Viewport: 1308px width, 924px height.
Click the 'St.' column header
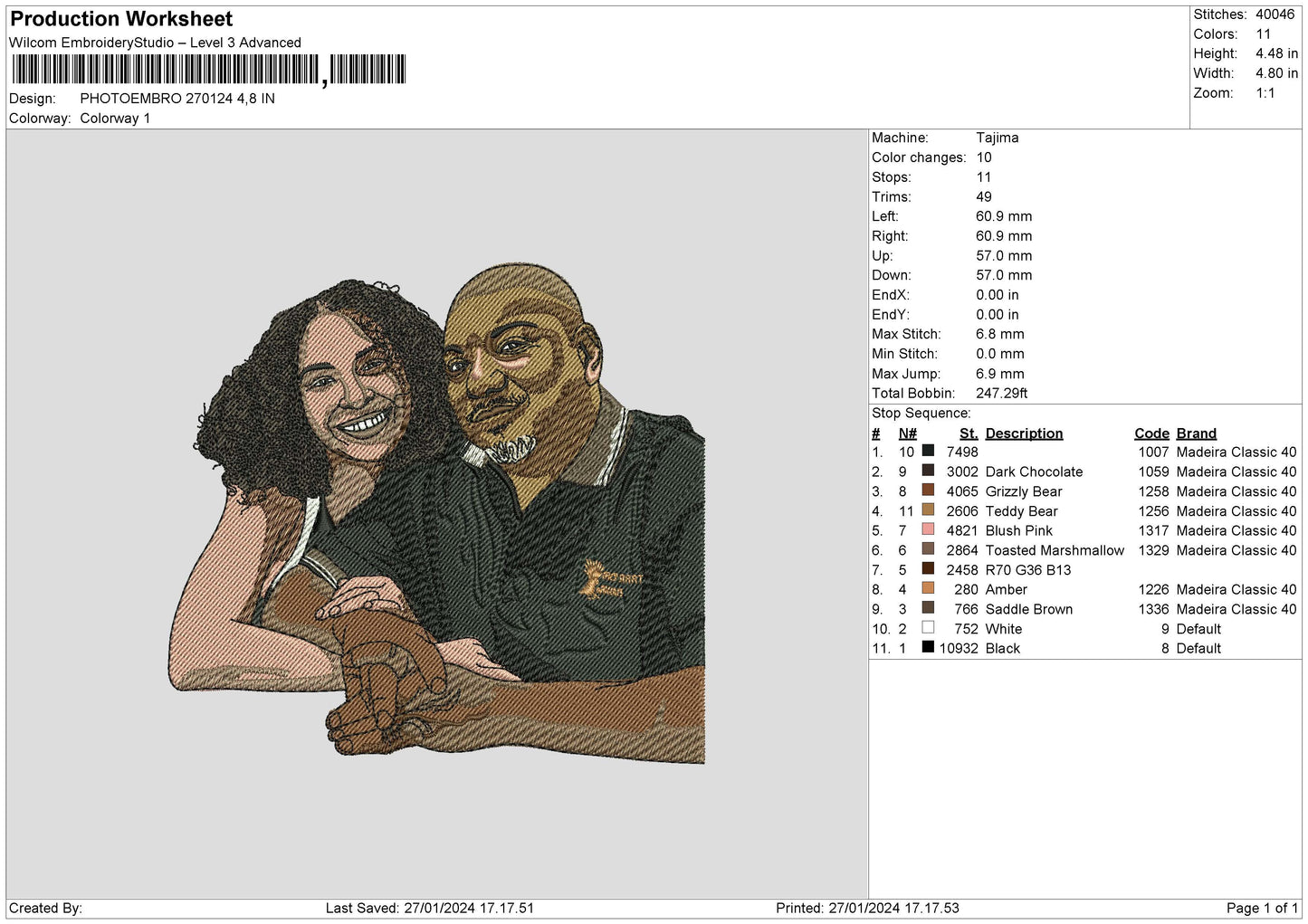pyautogui.click(x=969, y=433)
